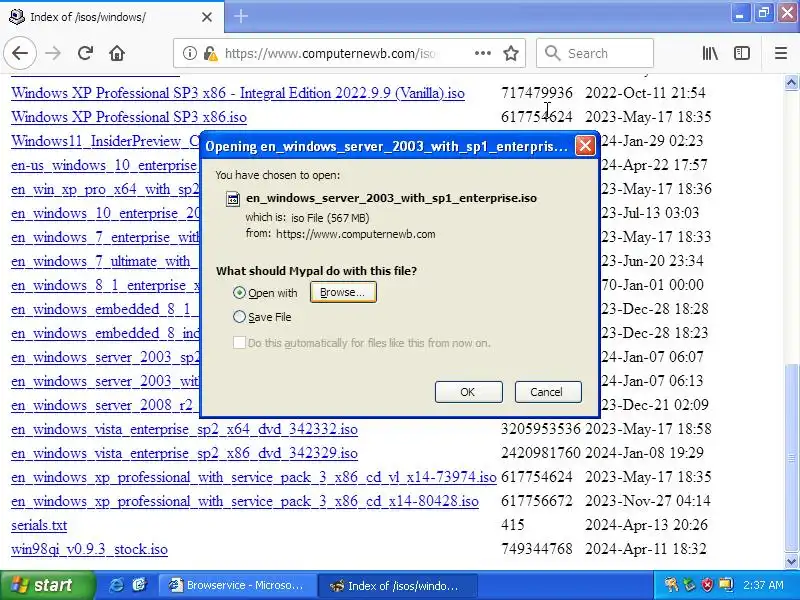Screen dimensions: 800x600
Task: Open en_windows_vista_enterprise_sp2_x86_dvd_342329.iso link
Action: click(x=184, y=454)
